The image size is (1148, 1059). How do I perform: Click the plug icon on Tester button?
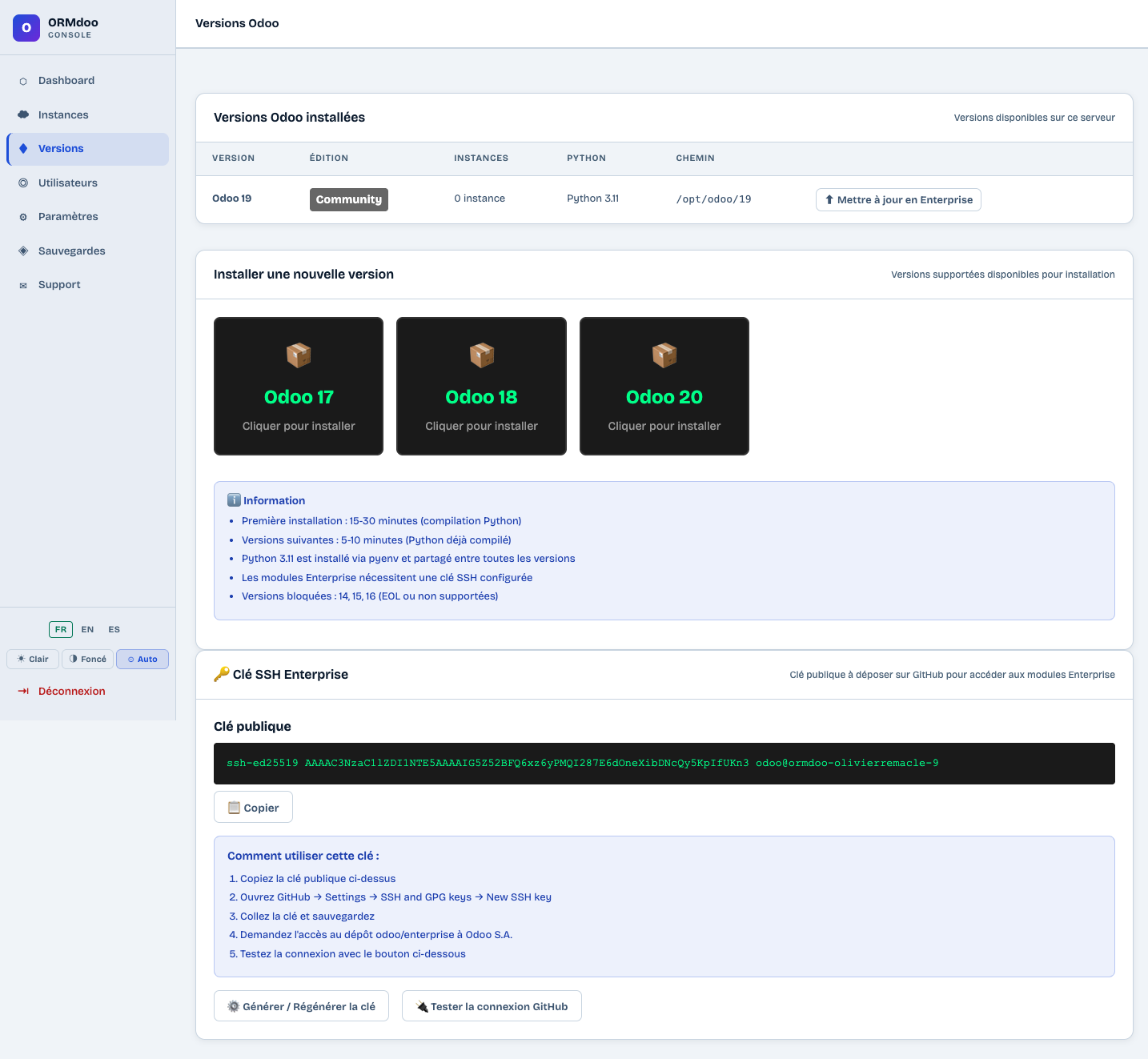pos(422,1006)
